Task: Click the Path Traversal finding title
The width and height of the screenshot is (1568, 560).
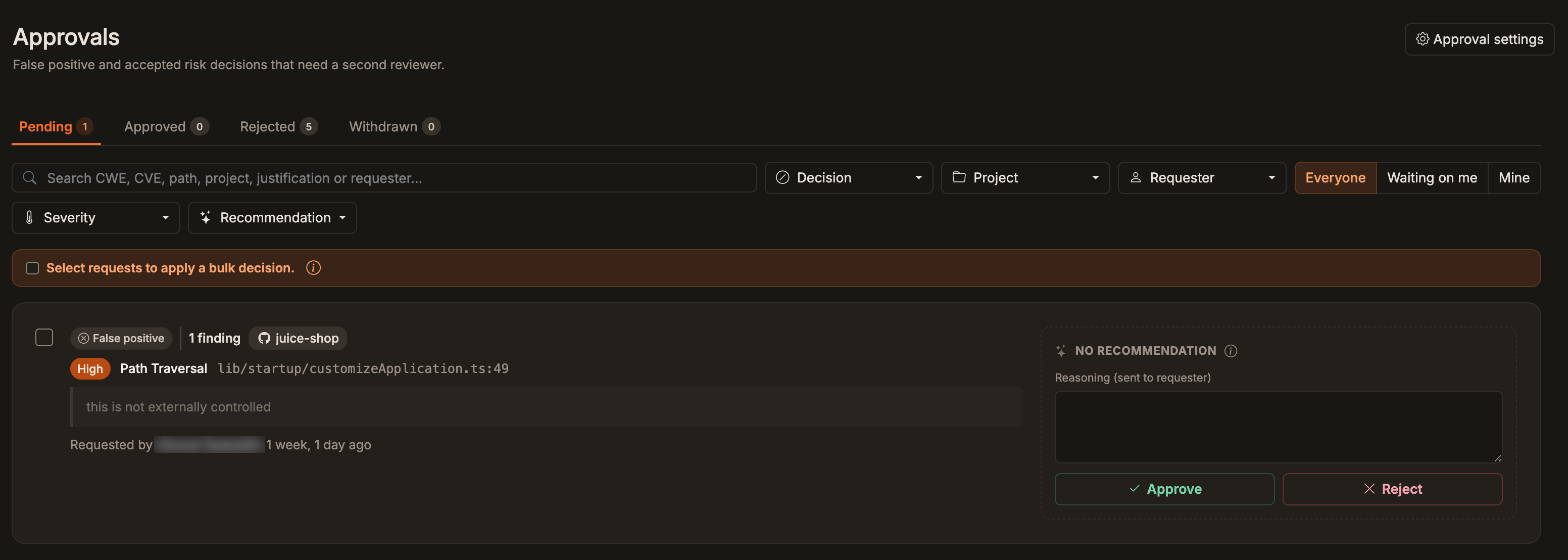Action: pos(163,369)
